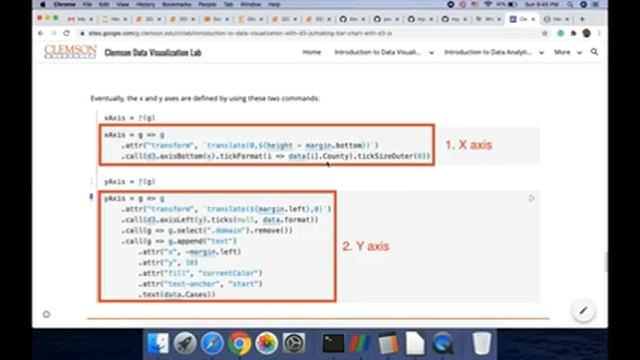
Task: Go back to the previous page
Action: tap(40, 33)
